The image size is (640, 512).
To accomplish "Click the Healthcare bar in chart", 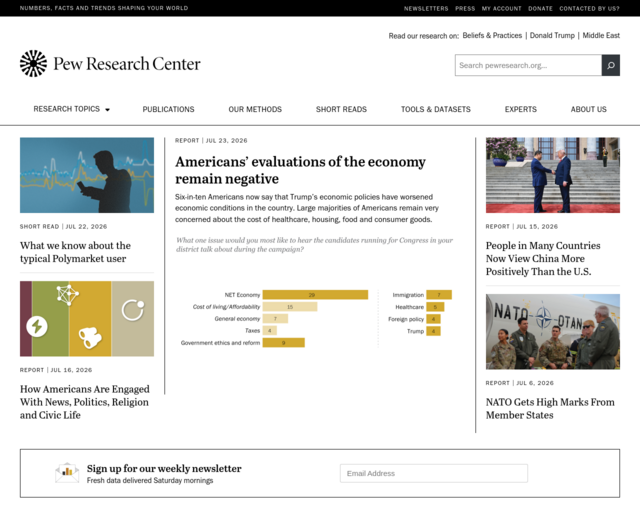I will (x=435, y=307).
